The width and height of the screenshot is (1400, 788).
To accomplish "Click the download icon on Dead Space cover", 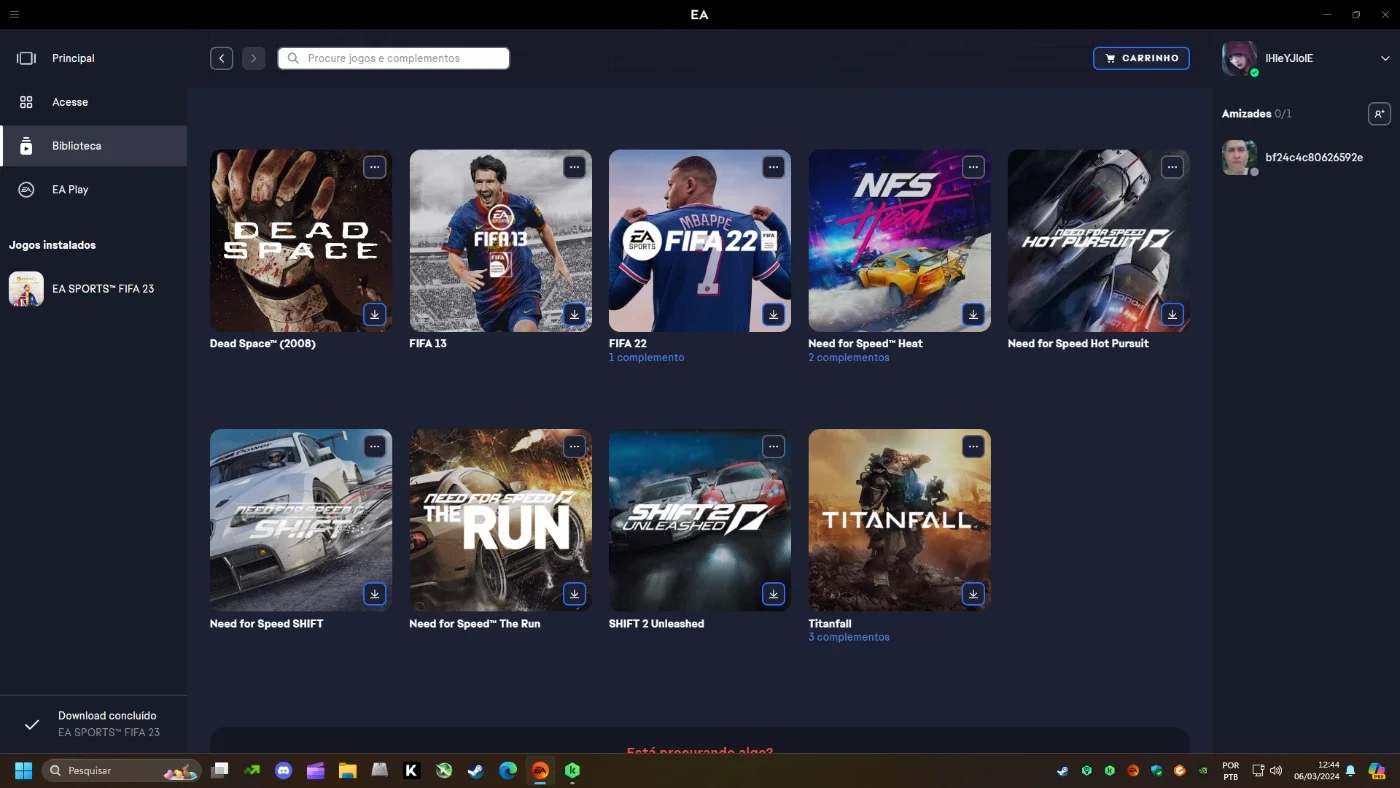I will click(x=375, y=314).
